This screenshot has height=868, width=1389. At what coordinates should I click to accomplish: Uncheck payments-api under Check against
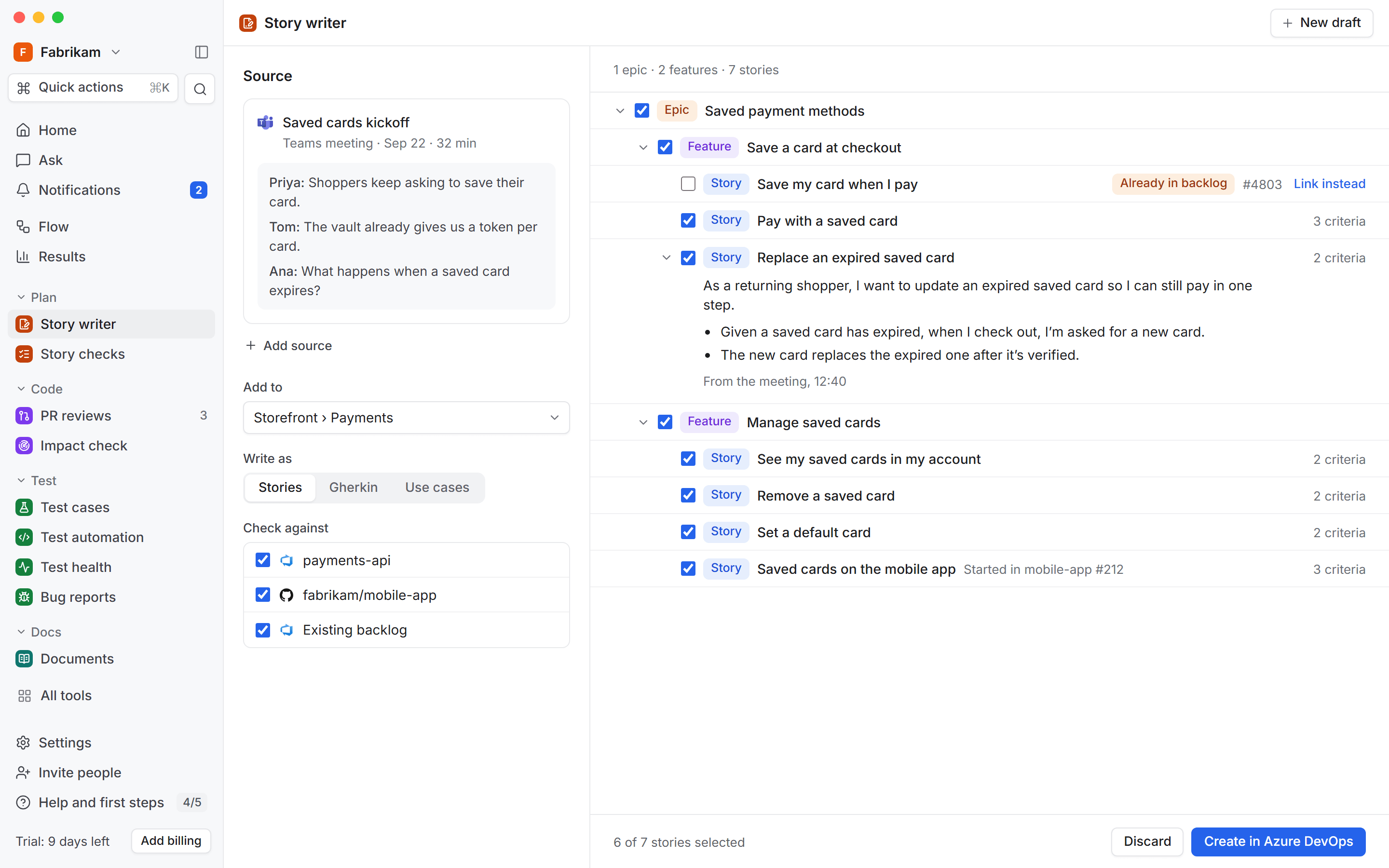pos(263,560)
